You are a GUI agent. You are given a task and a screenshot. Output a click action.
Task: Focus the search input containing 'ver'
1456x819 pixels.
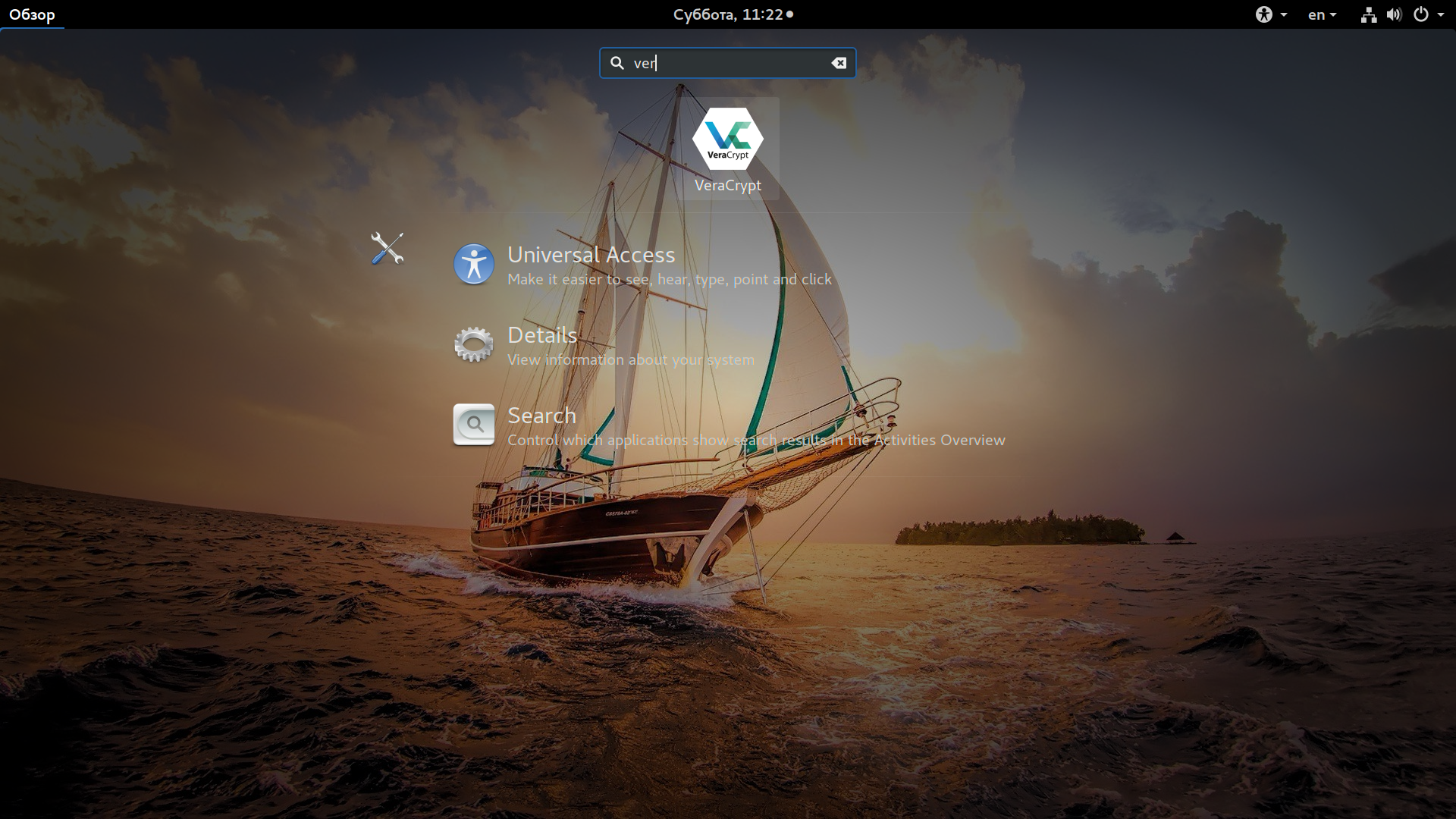point(728,63)
